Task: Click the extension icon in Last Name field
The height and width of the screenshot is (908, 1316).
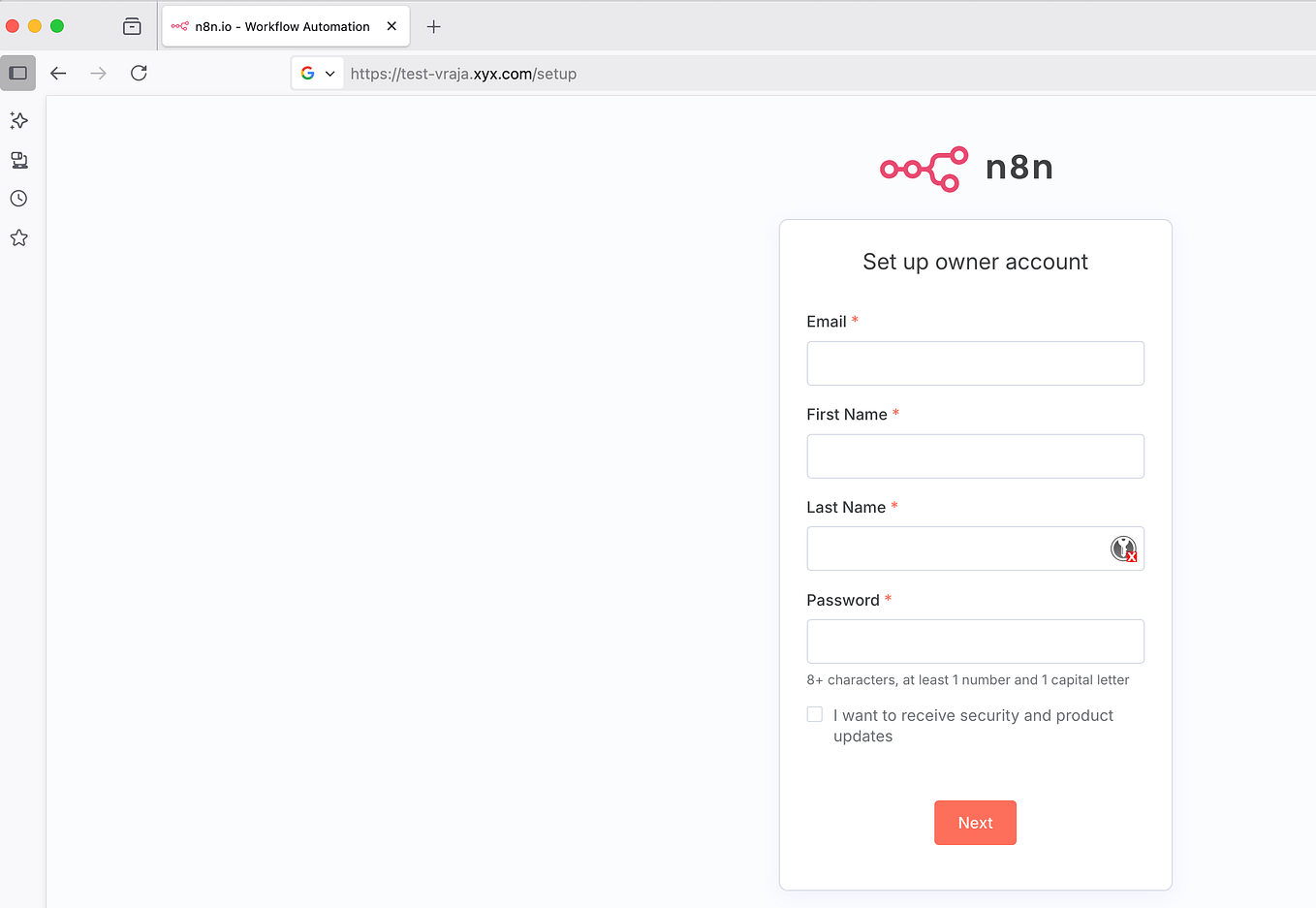Action: click(x=1123, y=548)
